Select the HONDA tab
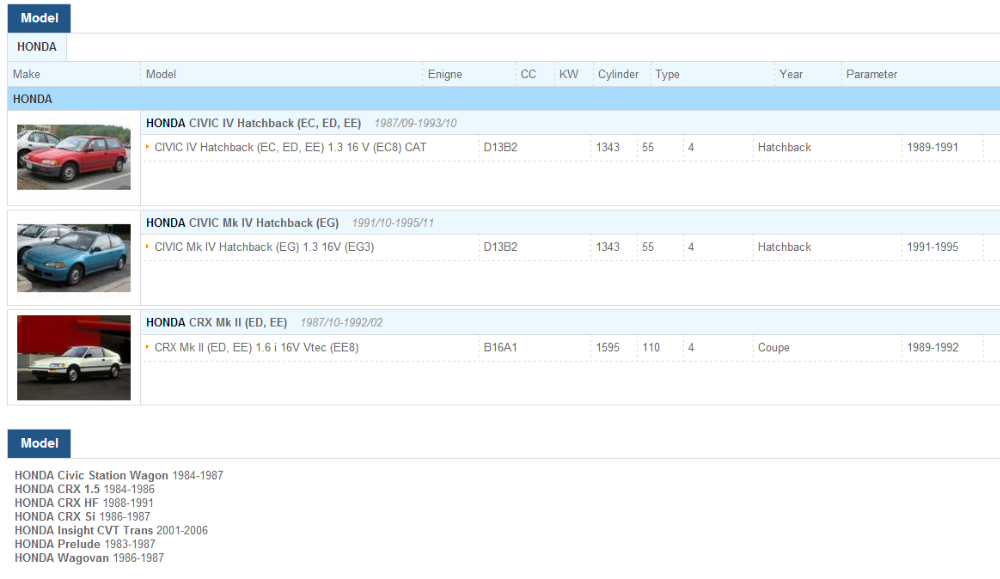1000x579 pixels. (x=37, y=47)
